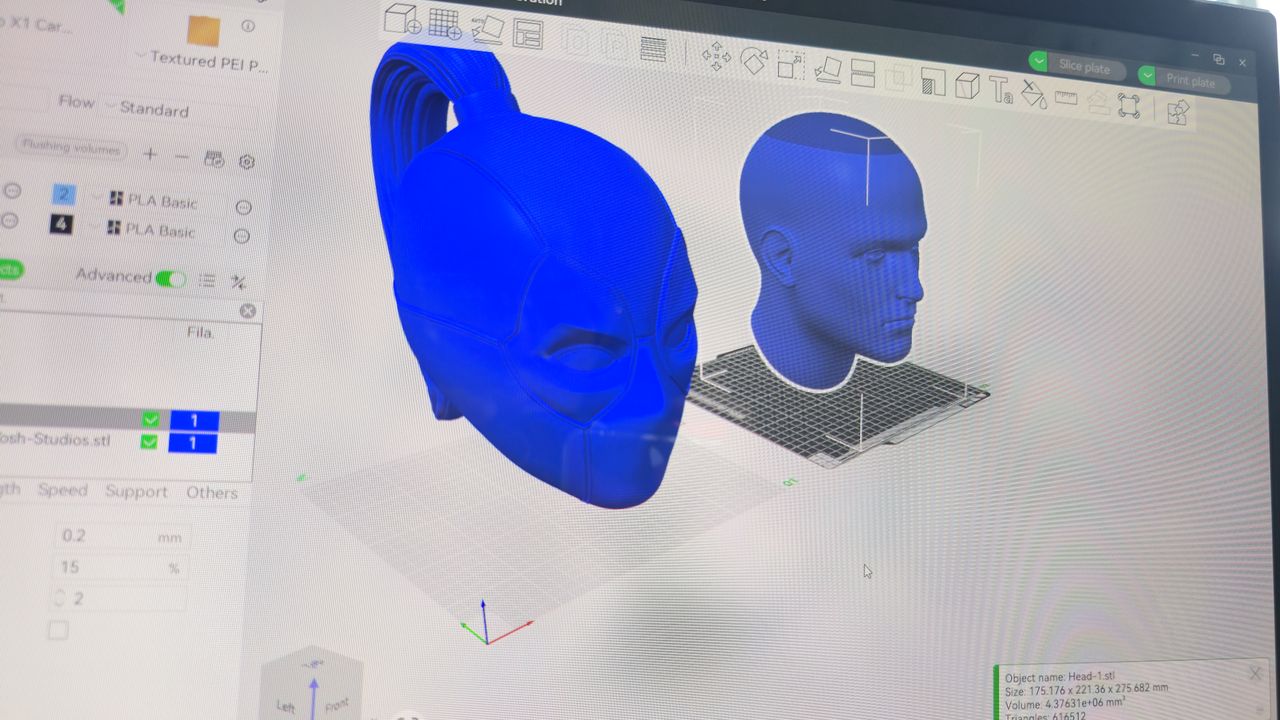Image resolution: width=1280 pixels, height=720 pixels.
Task: Click the plus icon to add filament
Action: click(x=150, y=155)
